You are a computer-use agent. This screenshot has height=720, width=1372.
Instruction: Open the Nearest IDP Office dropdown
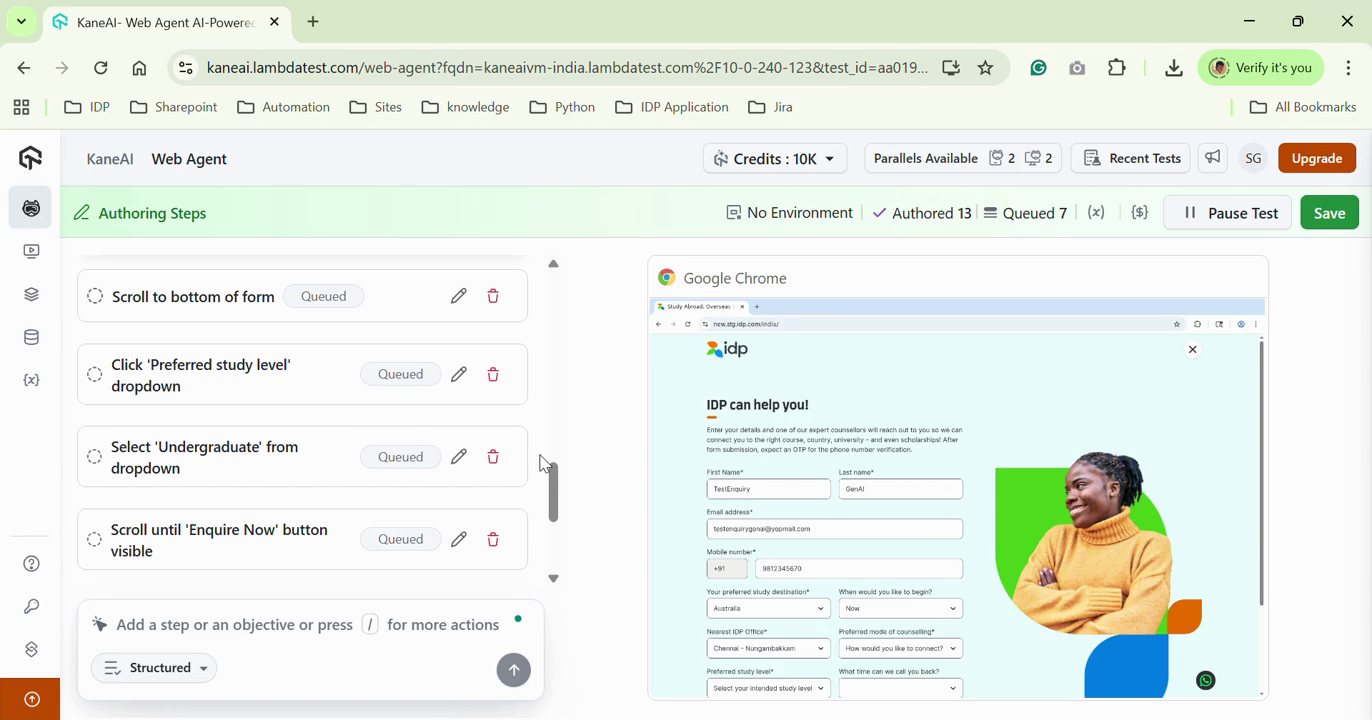pyautogui.click(x=768, y=649)
